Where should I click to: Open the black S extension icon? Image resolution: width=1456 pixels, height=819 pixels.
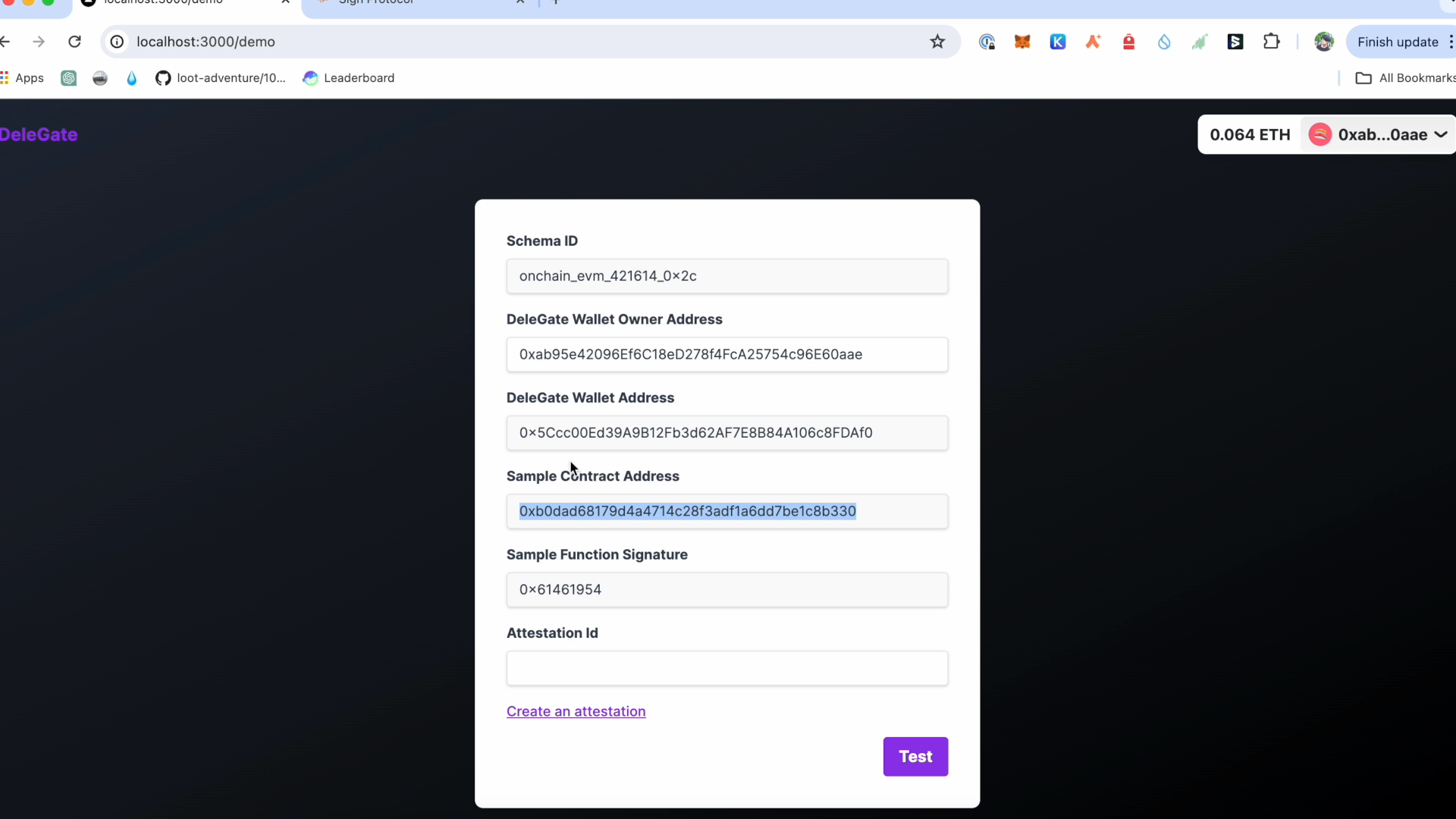[1235, 42]
